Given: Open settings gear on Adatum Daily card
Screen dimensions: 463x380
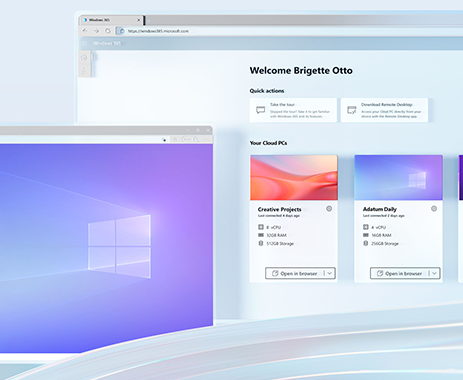Looking at the screenshot, I should point(434,209).
